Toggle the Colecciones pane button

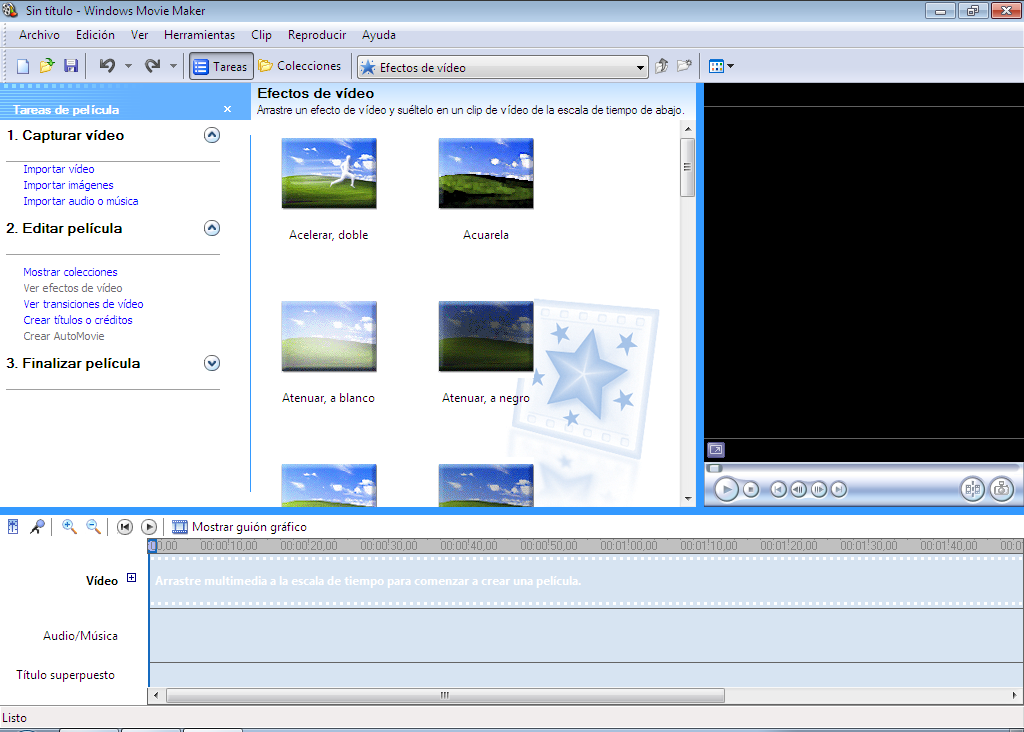pos(300,66)
